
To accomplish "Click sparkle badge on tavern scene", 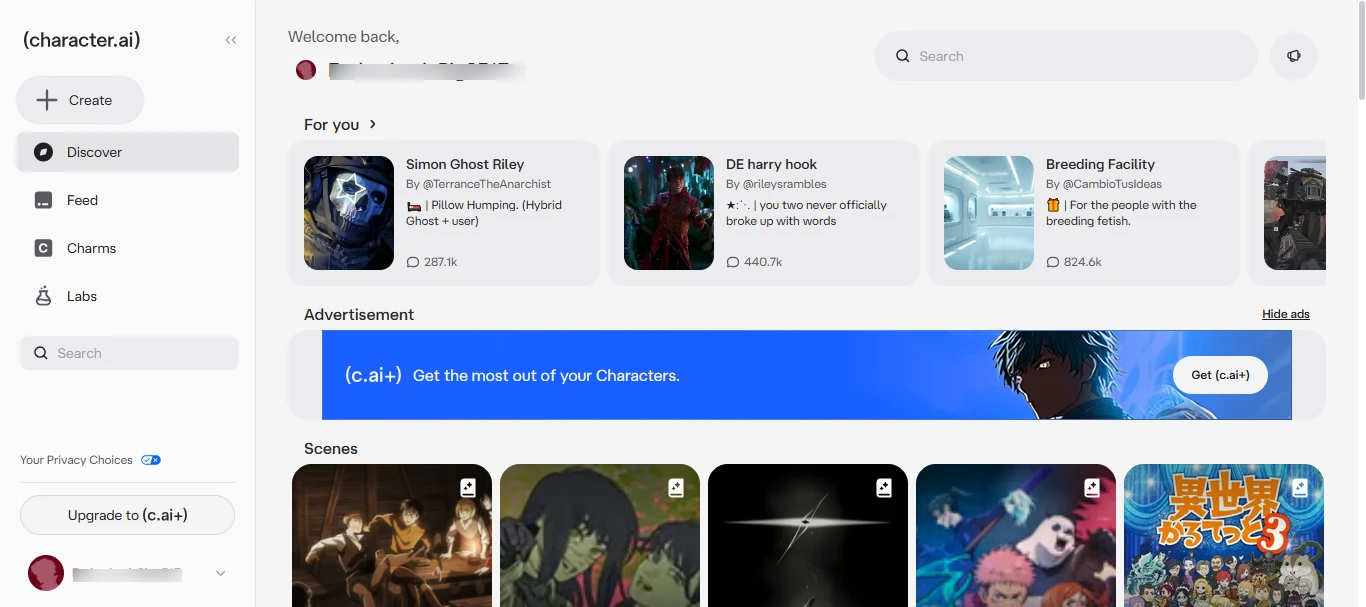I will pyautogui.click(x=468, y=488).
